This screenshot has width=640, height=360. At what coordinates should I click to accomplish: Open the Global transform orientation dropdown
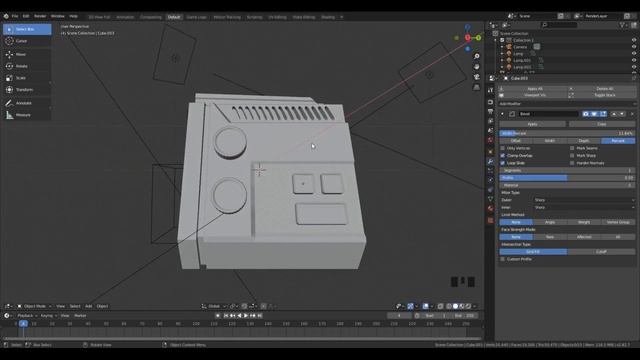coord(214,306)
